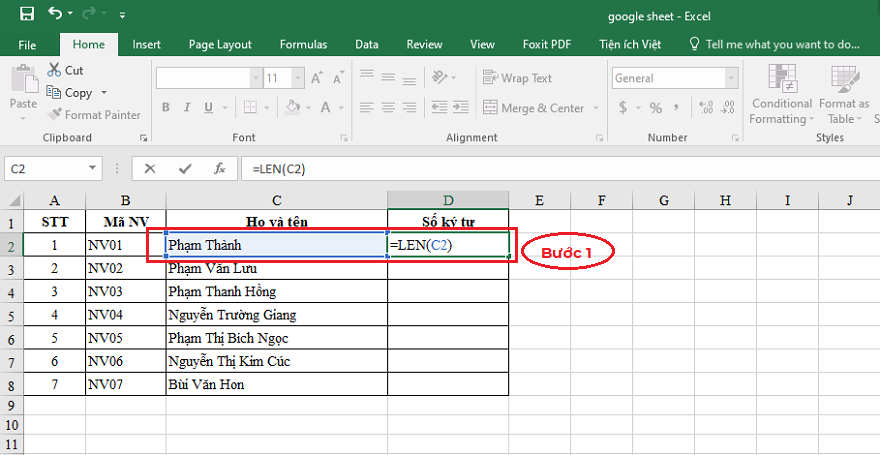Click the Accounting dollar format icon
Viewport: 880px width, 455px height.
point(623,108)
